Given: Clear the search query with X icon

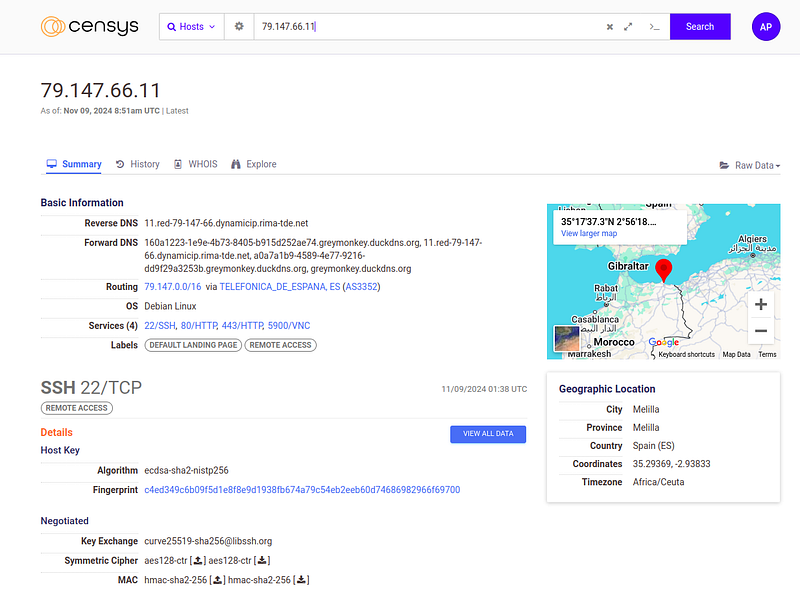Looking at the screenshot, I should click(610, 27).
